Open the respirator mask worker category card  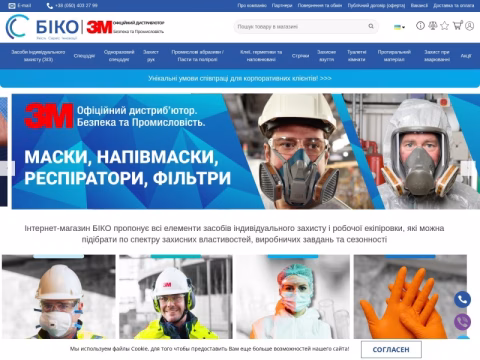(59, 297)
